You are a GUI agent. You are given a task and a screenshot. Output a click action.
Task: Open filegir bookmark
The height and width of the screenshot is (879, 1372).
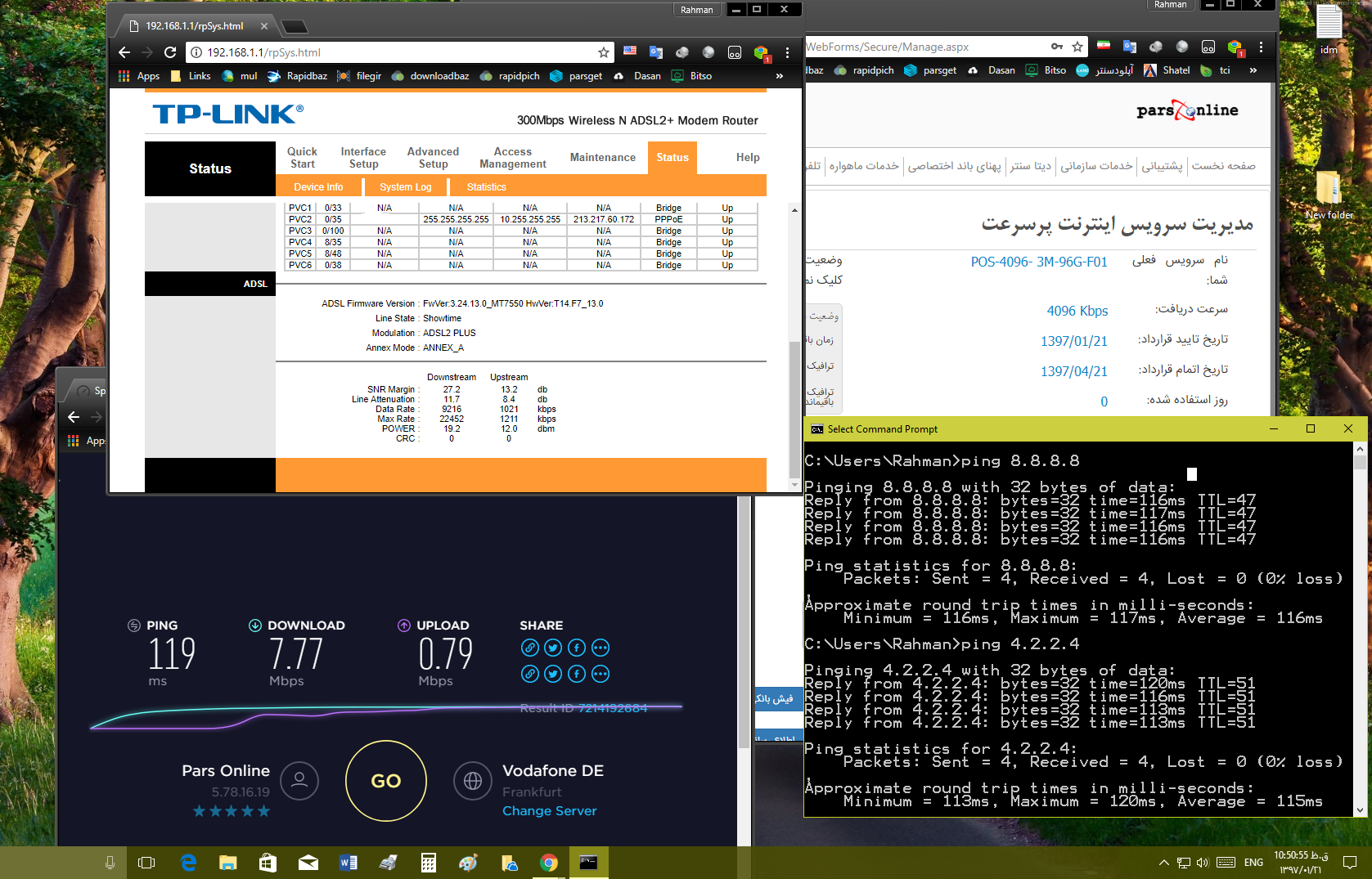360,76
